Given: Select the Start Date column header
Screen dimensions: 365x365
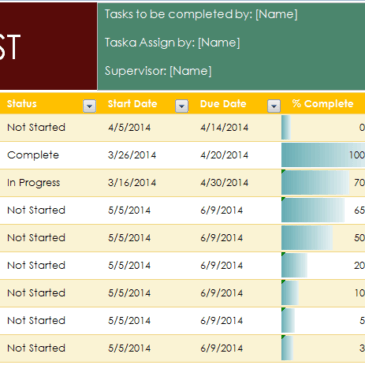Looking at the screenshot, I should [x=143, y=104].
